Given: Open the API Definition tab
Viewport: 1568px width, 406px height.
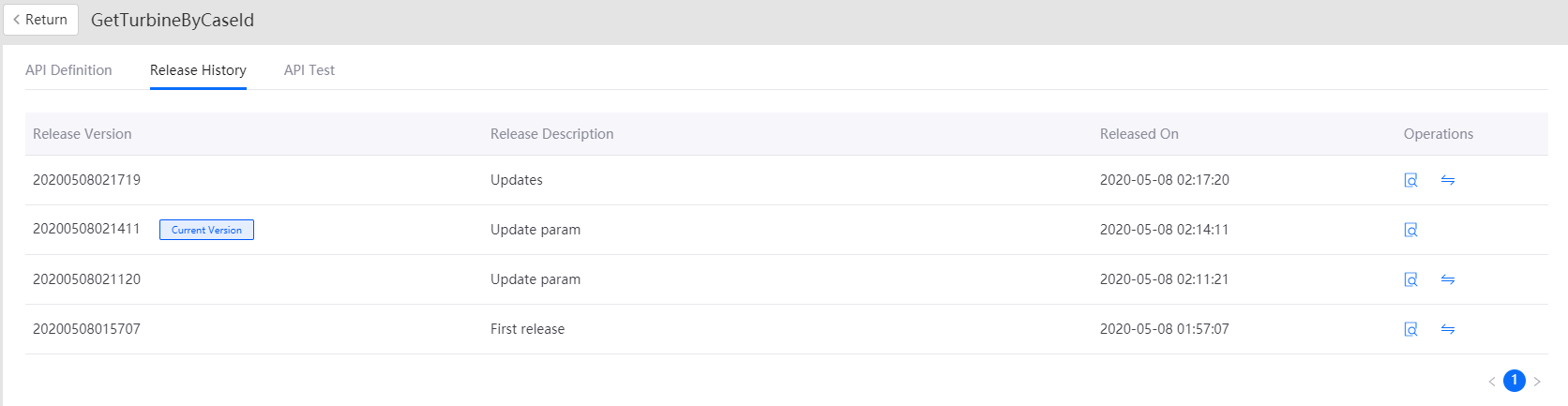Looking at the screenshot, I should point(68,70).
